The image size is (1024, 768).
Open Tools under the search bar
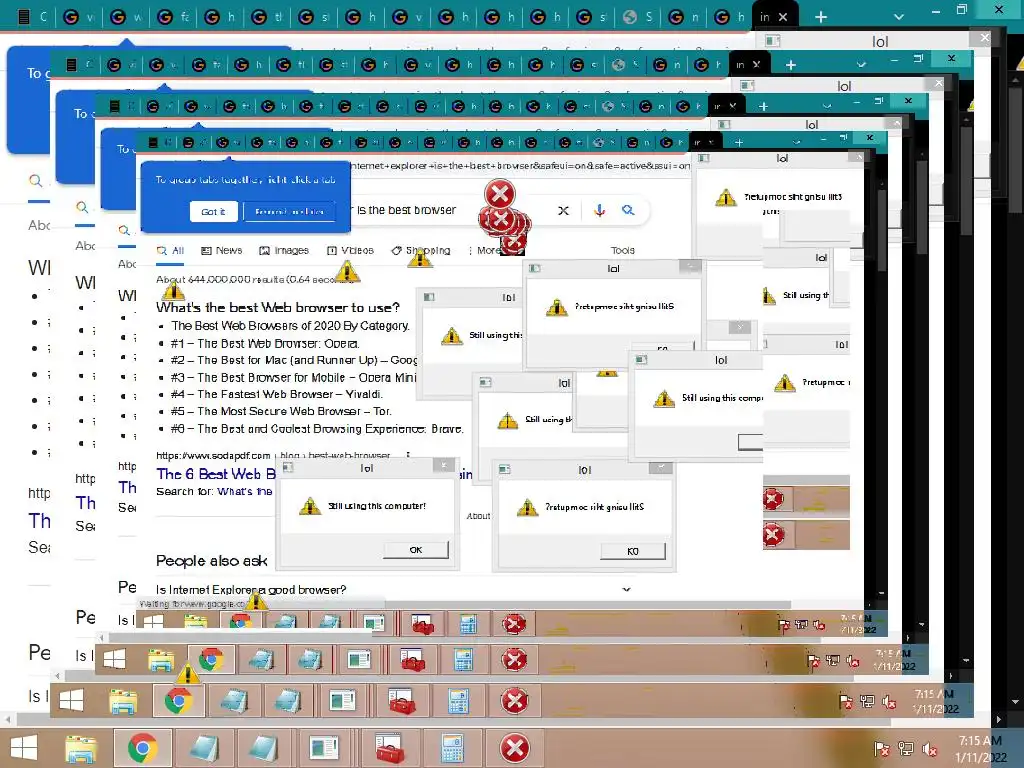622,251
